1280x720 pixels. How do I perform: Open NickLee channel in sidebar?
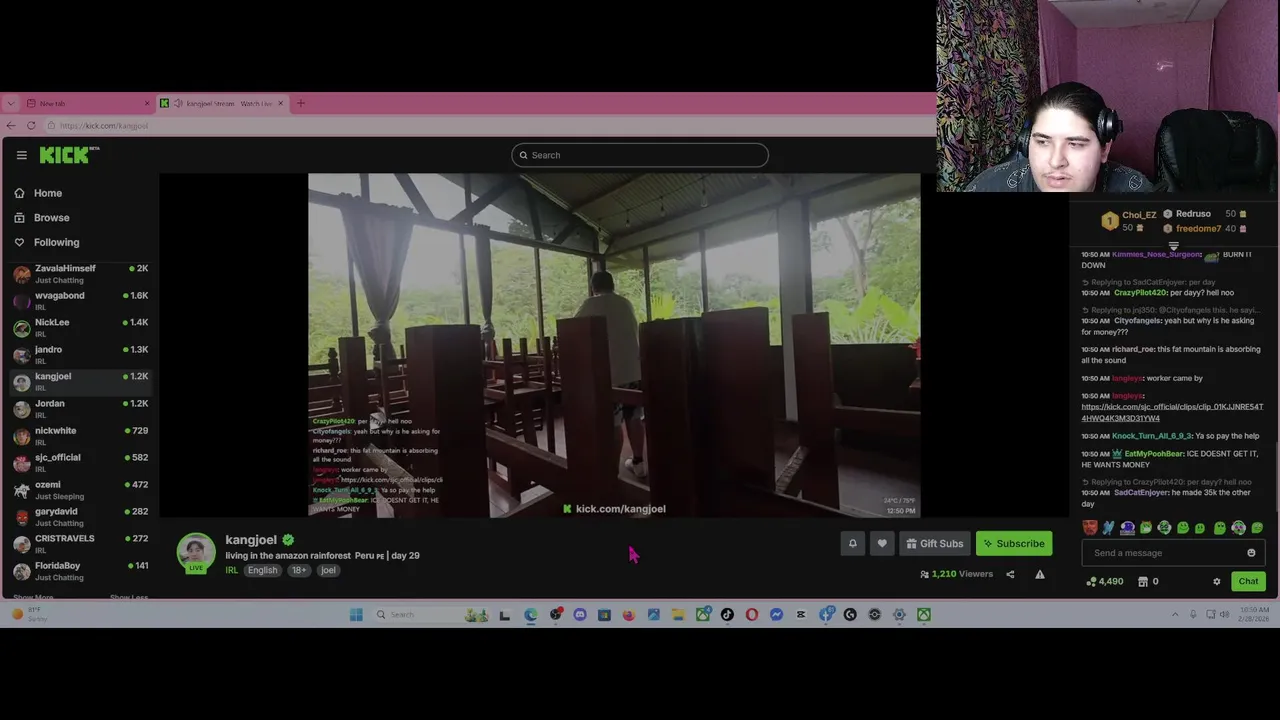click(80, 327)
